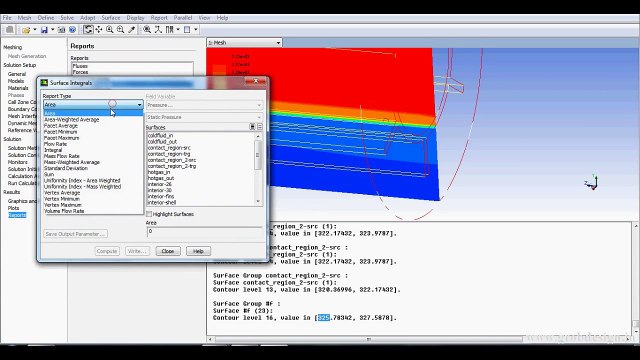
Task: Open the Parallel menu
Action: coord(182,18)
